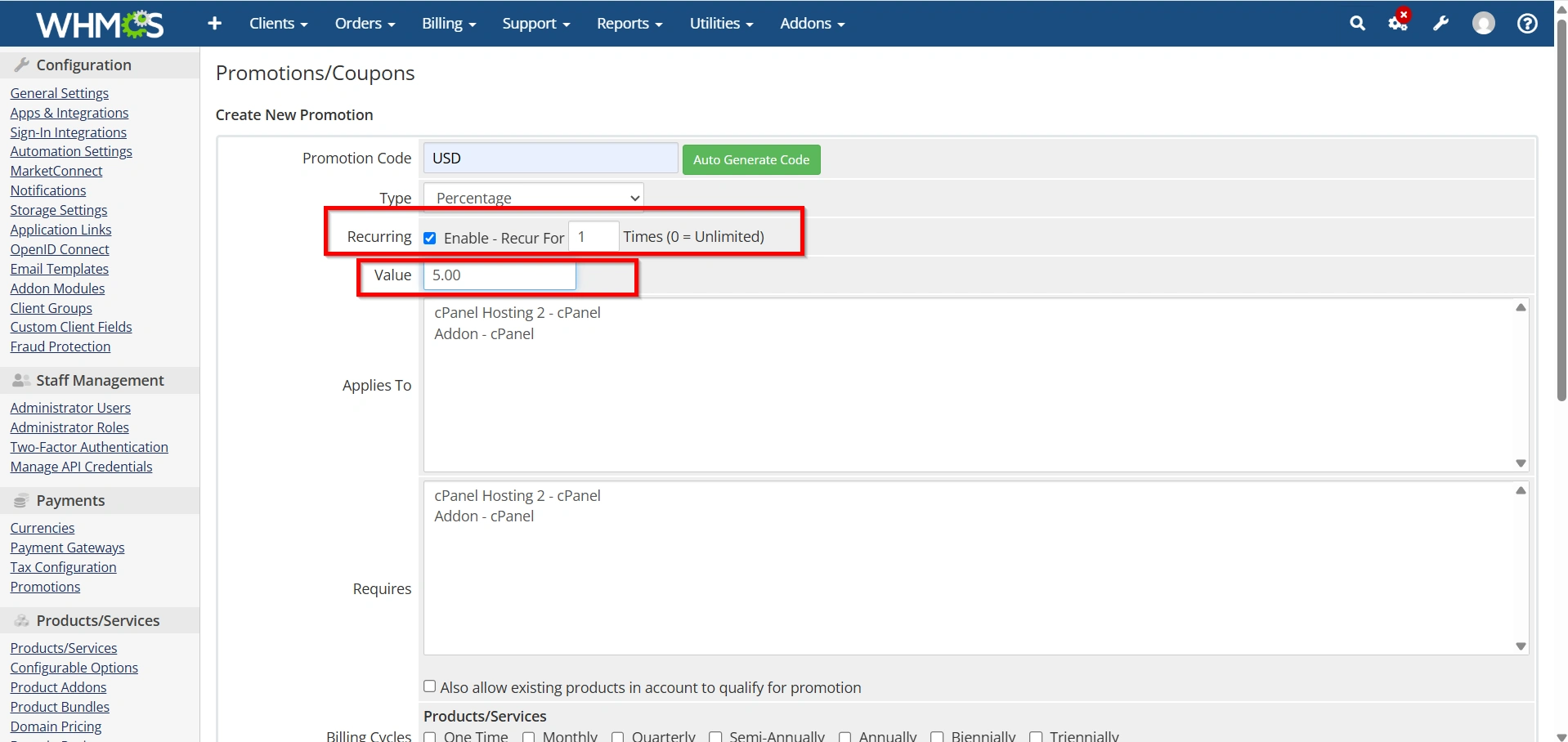Expand the Support menu
Screen dimensions: 1568x742
point(536,24)
